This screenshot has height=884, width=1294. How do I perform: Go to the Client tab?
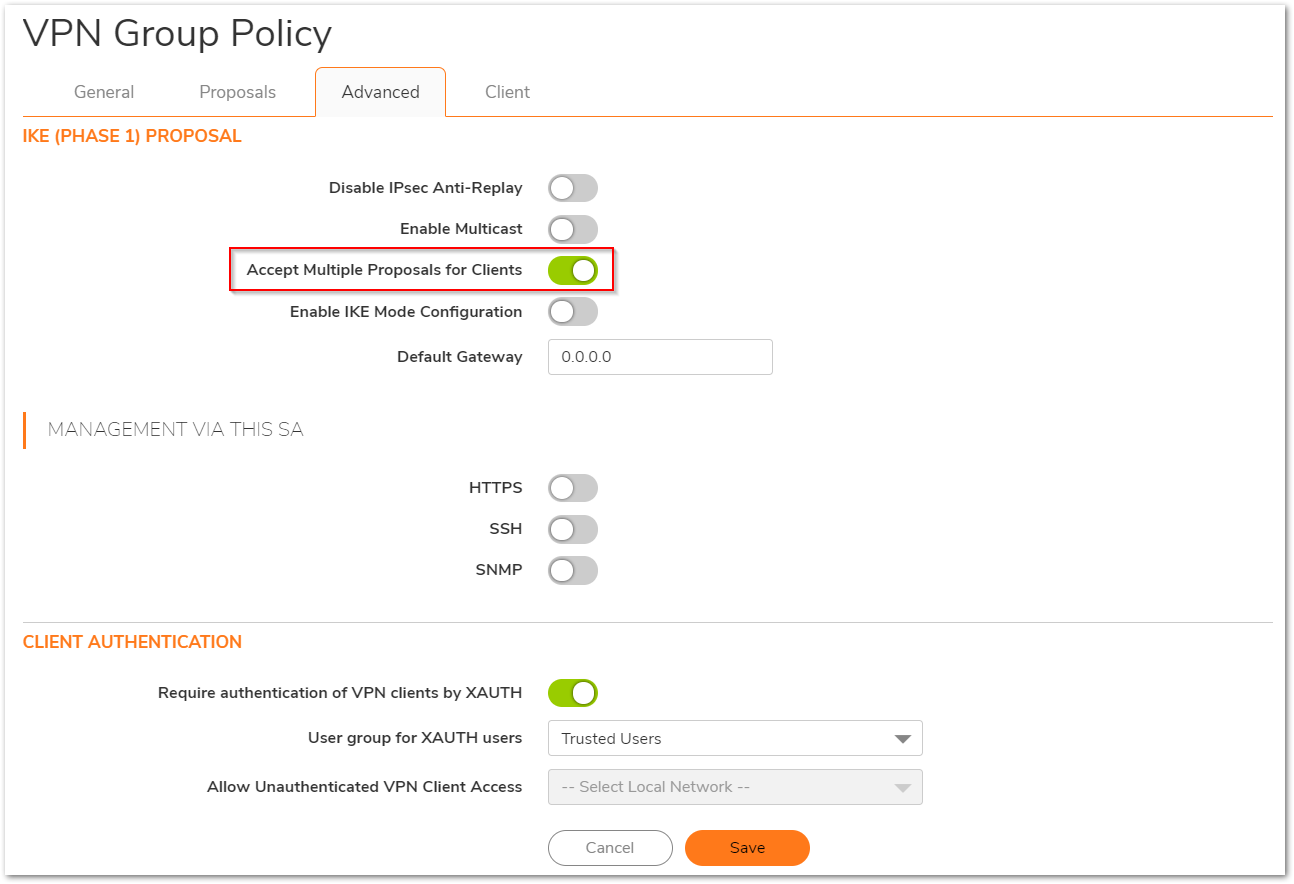pyautogui.click(x=507, y=92)
